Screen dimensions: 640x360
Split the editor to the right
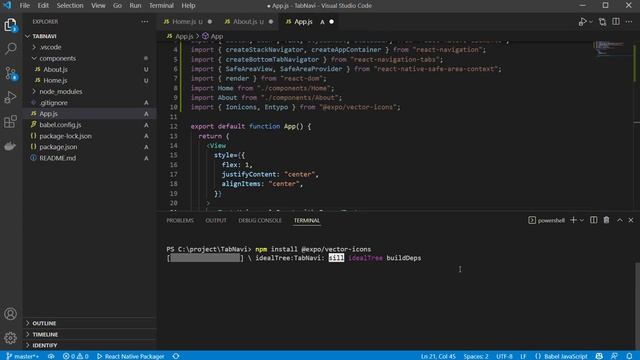coord(616,22)
